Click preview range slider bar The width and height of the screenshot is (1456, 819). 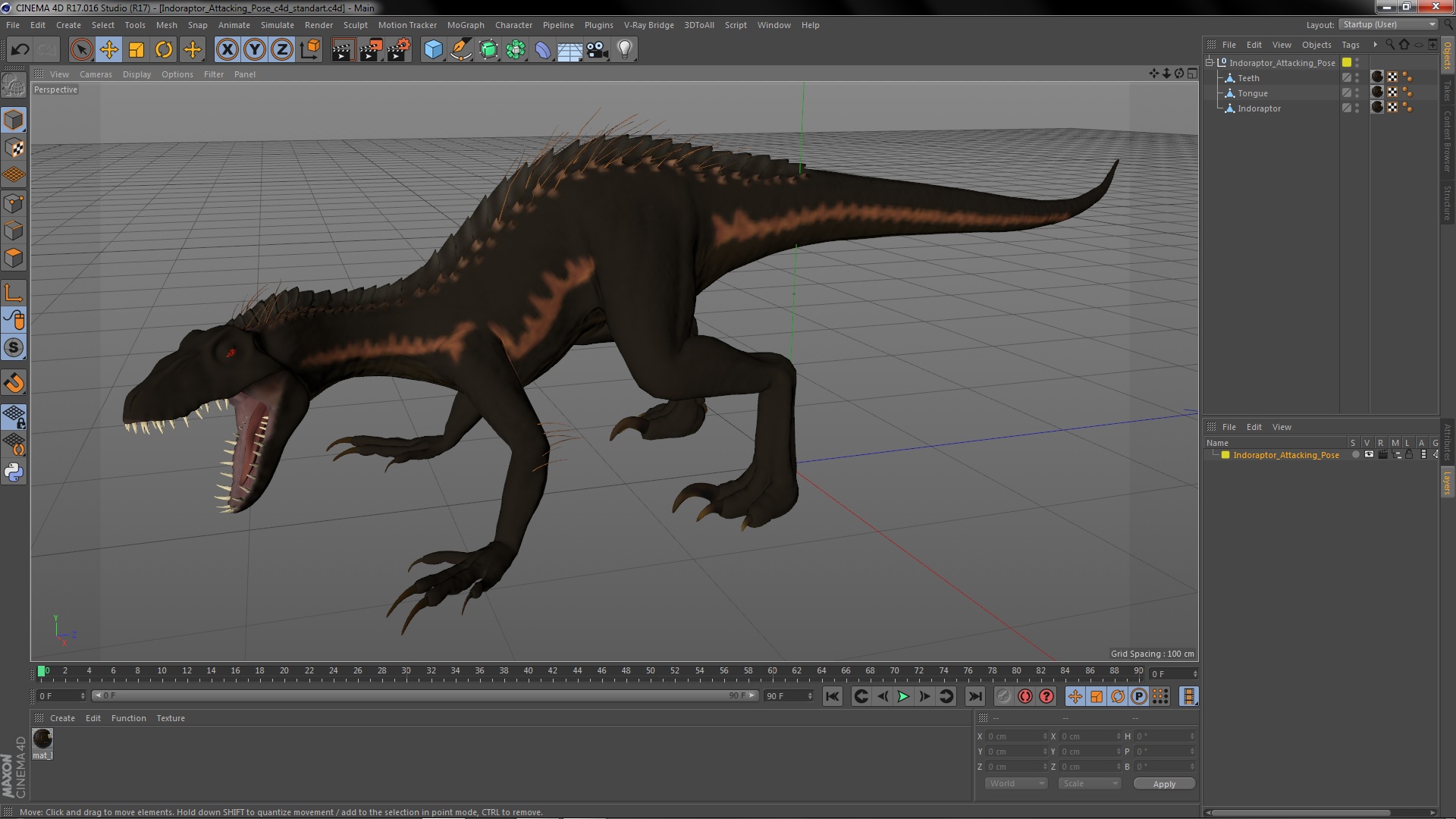tap(425, 695)
